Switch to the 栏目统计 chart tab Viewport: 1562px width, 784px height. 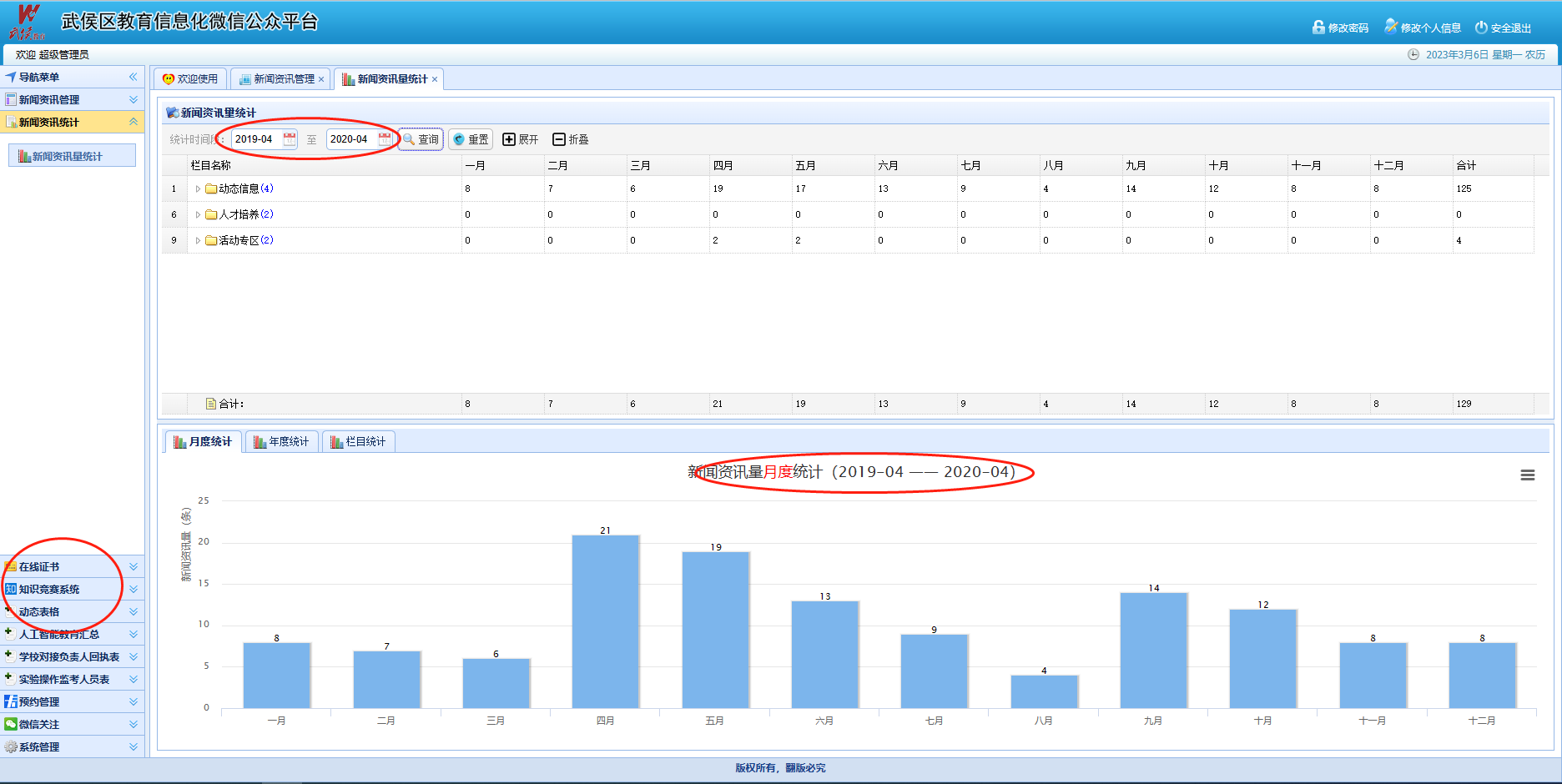coord(359,441)
